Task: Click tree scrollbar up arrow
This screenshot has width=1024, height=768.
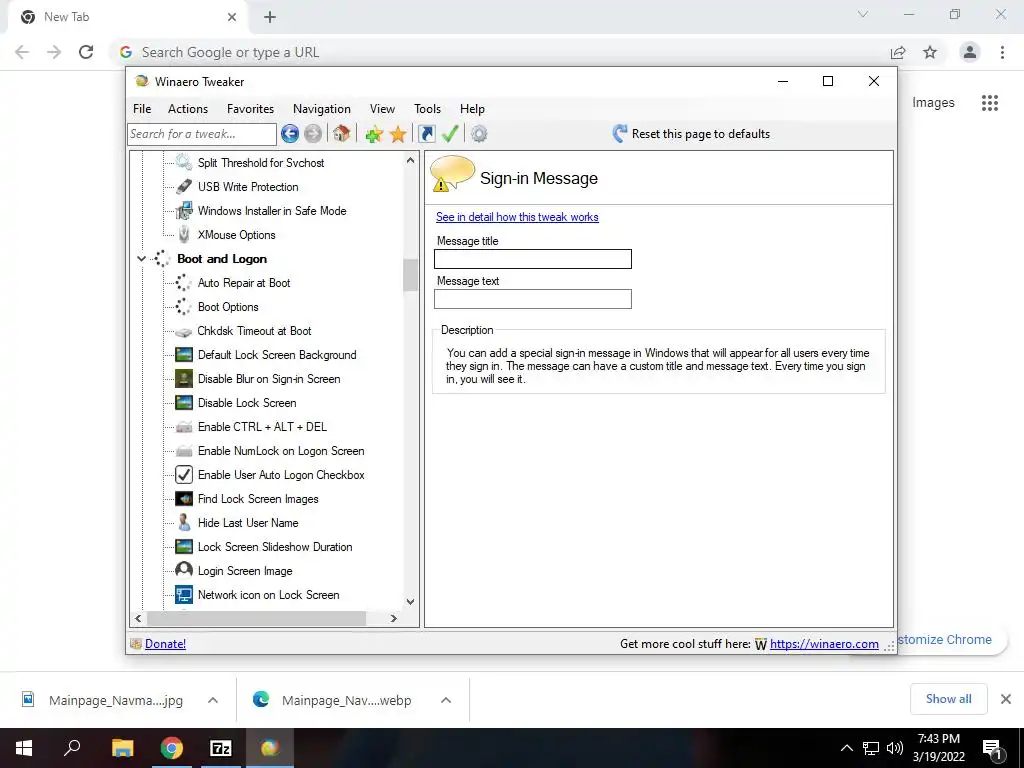Action: click(x=410, y=160)
